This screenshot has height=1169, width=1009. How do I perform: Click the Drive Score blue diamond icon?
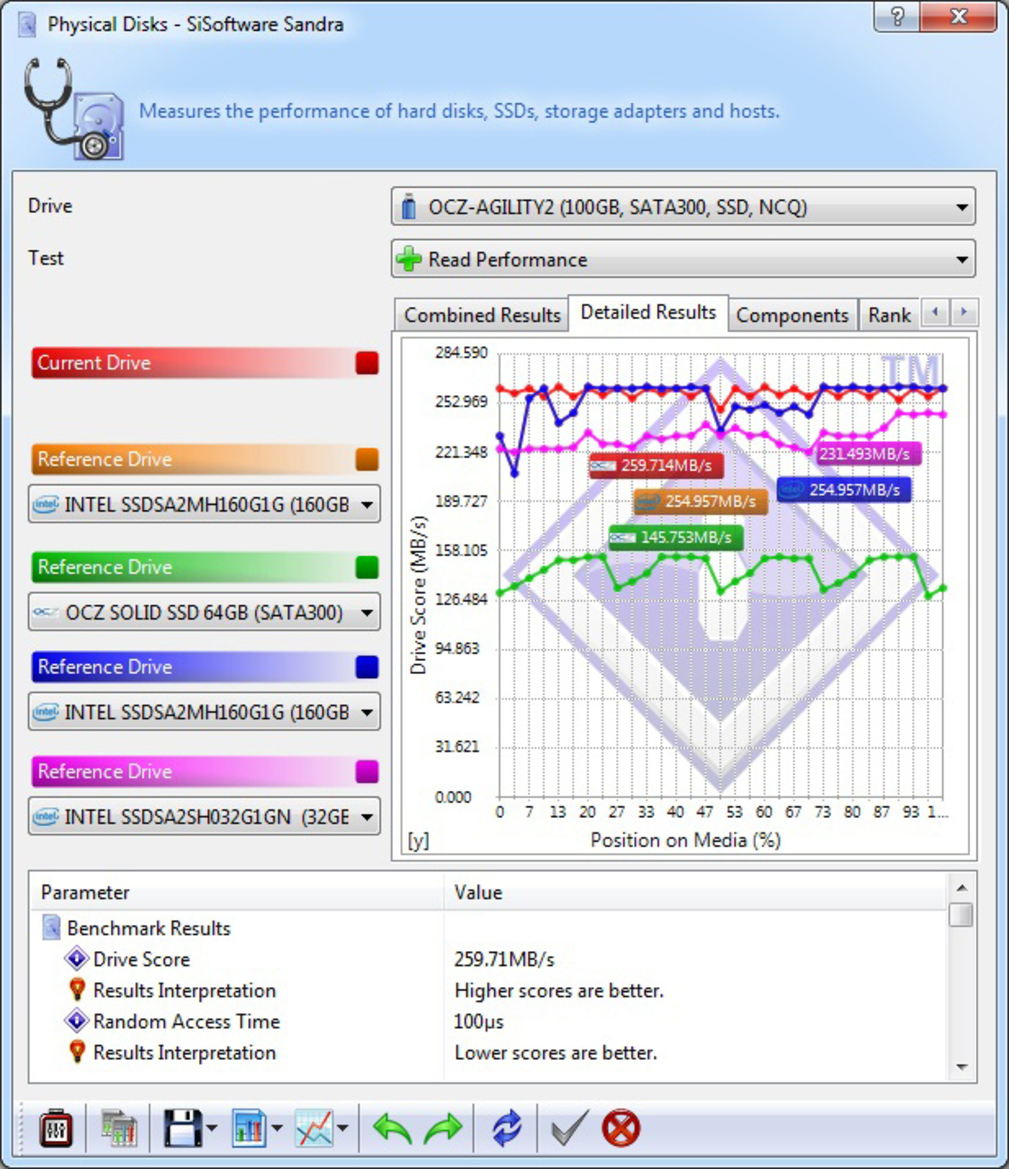76,958
